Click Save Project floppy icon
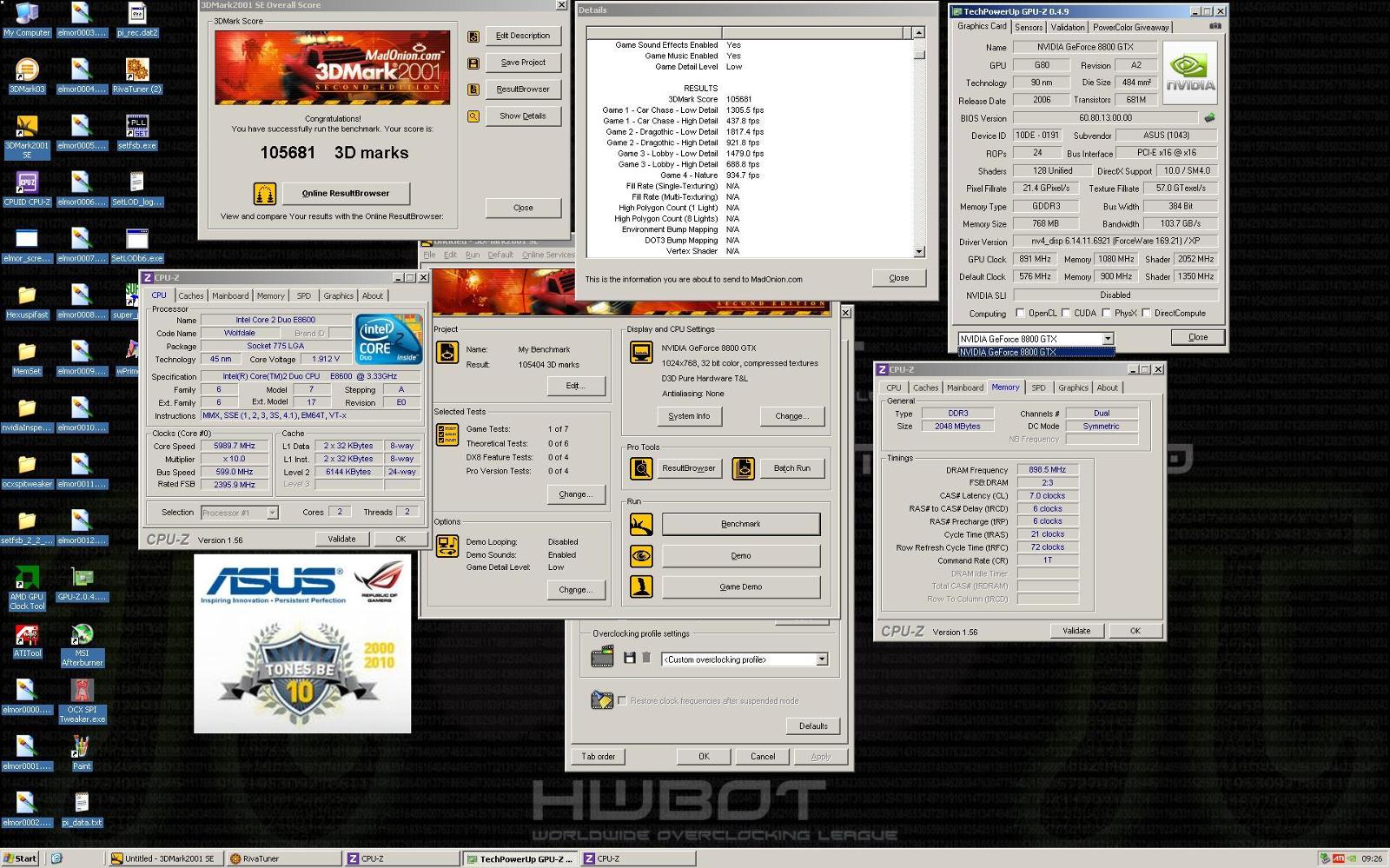Screen dimensions: 1390x868 (473, 63)
